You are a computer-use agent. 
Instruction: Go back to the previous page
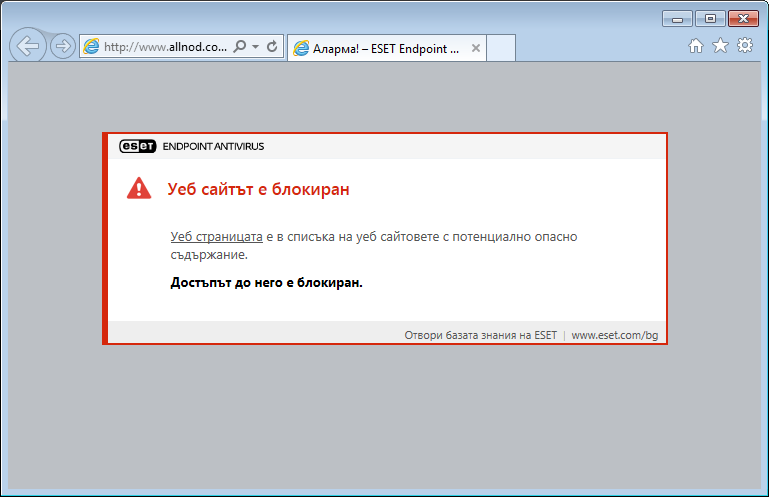[x=28, y=46]
